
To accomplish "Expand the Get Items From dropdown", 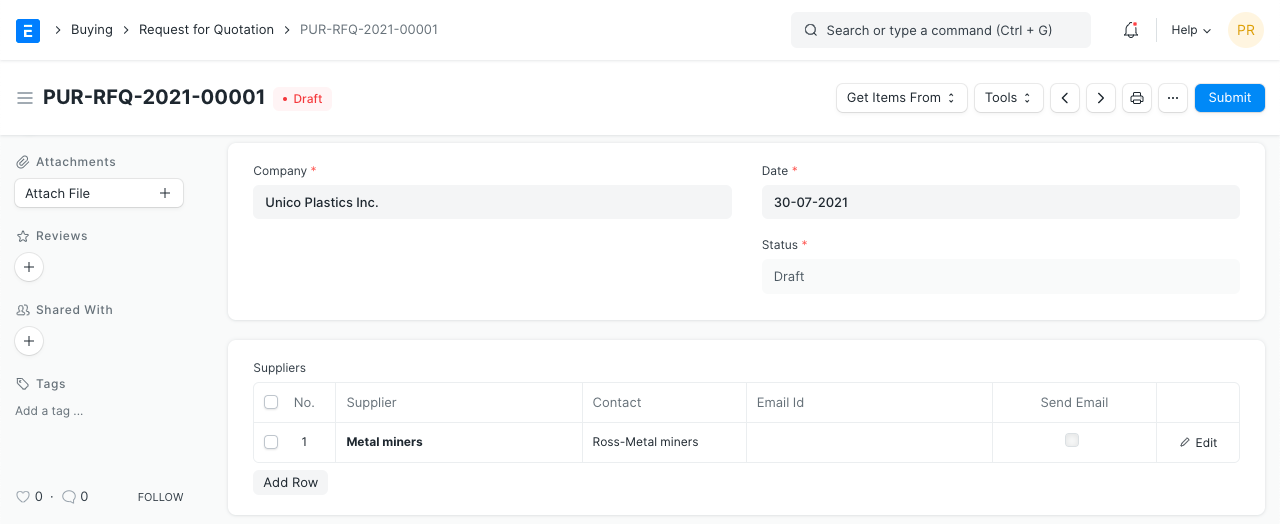I will point(901,98).
